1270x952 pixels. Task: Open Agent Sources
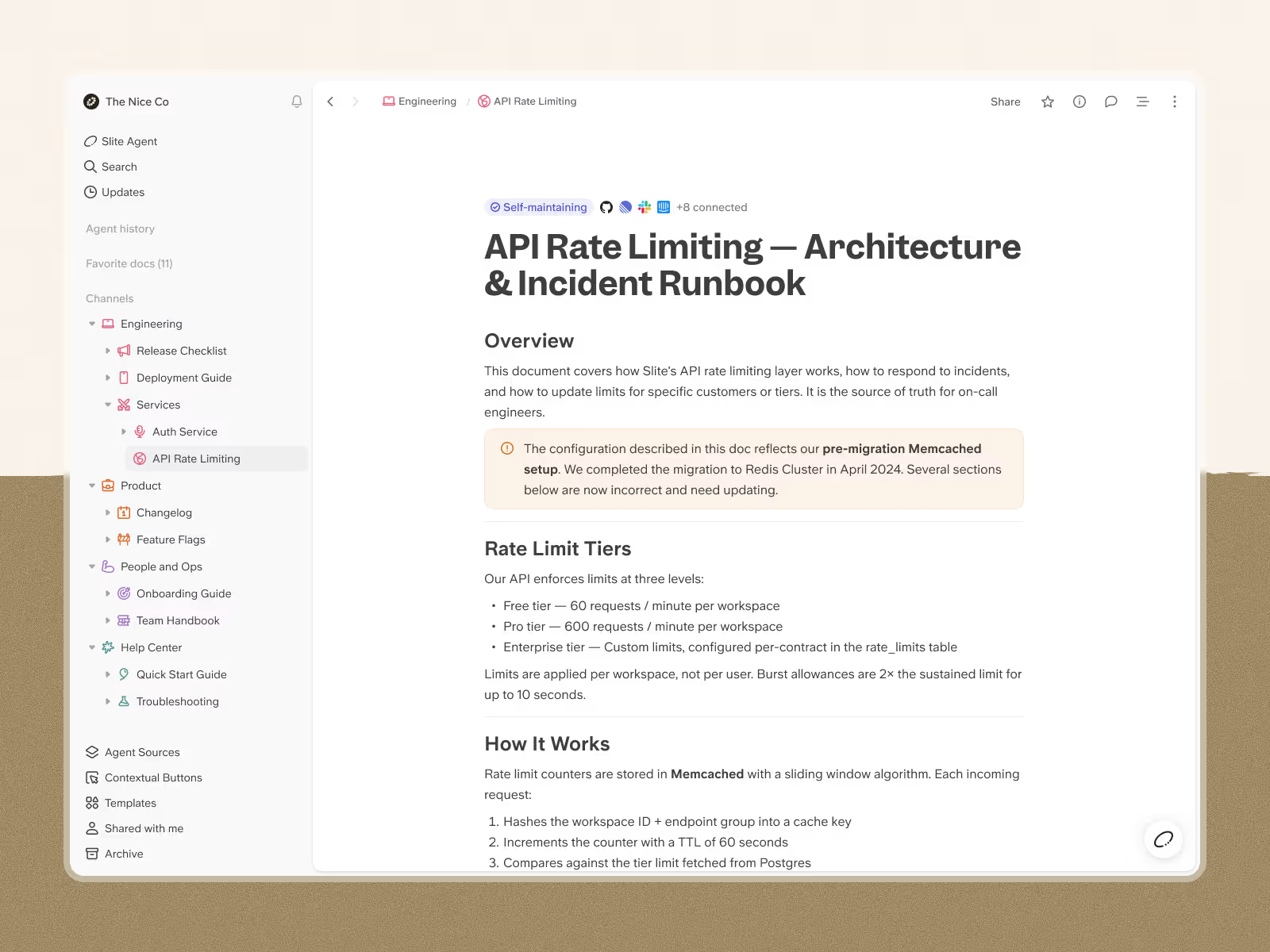click(133, 752)
